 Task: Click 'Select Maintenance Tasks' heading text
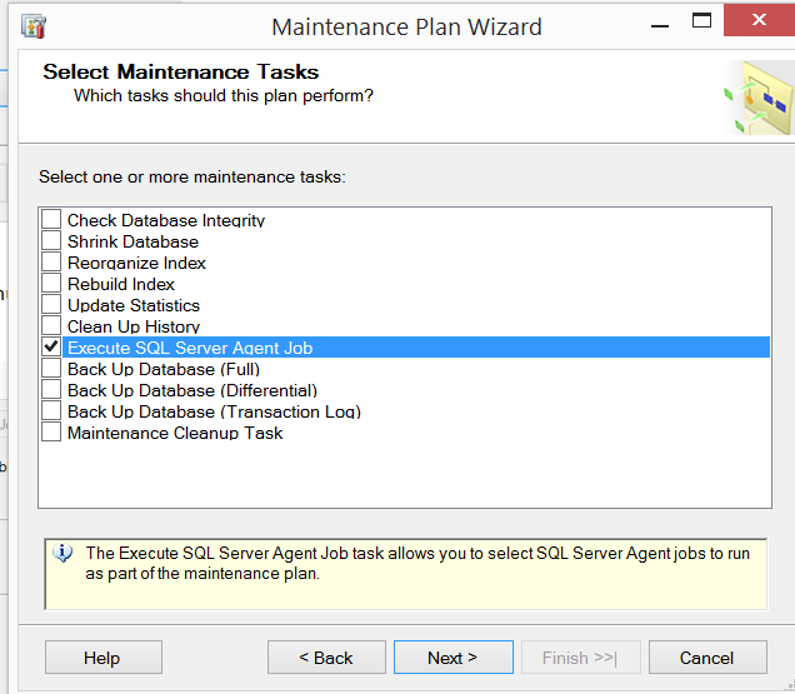click(181, 72)
